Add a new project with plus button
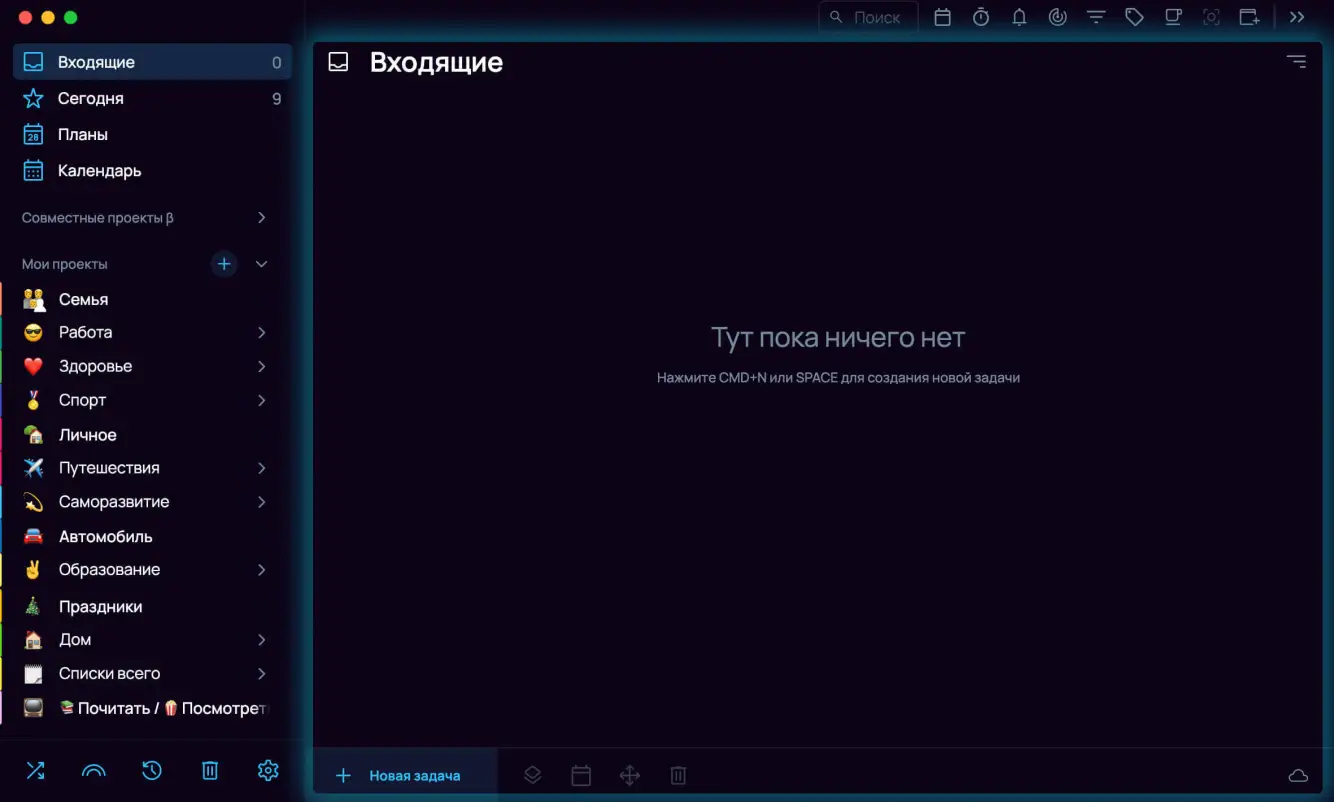The height and width of the screenshot is (802, 1334). click(x=224, y=264)
